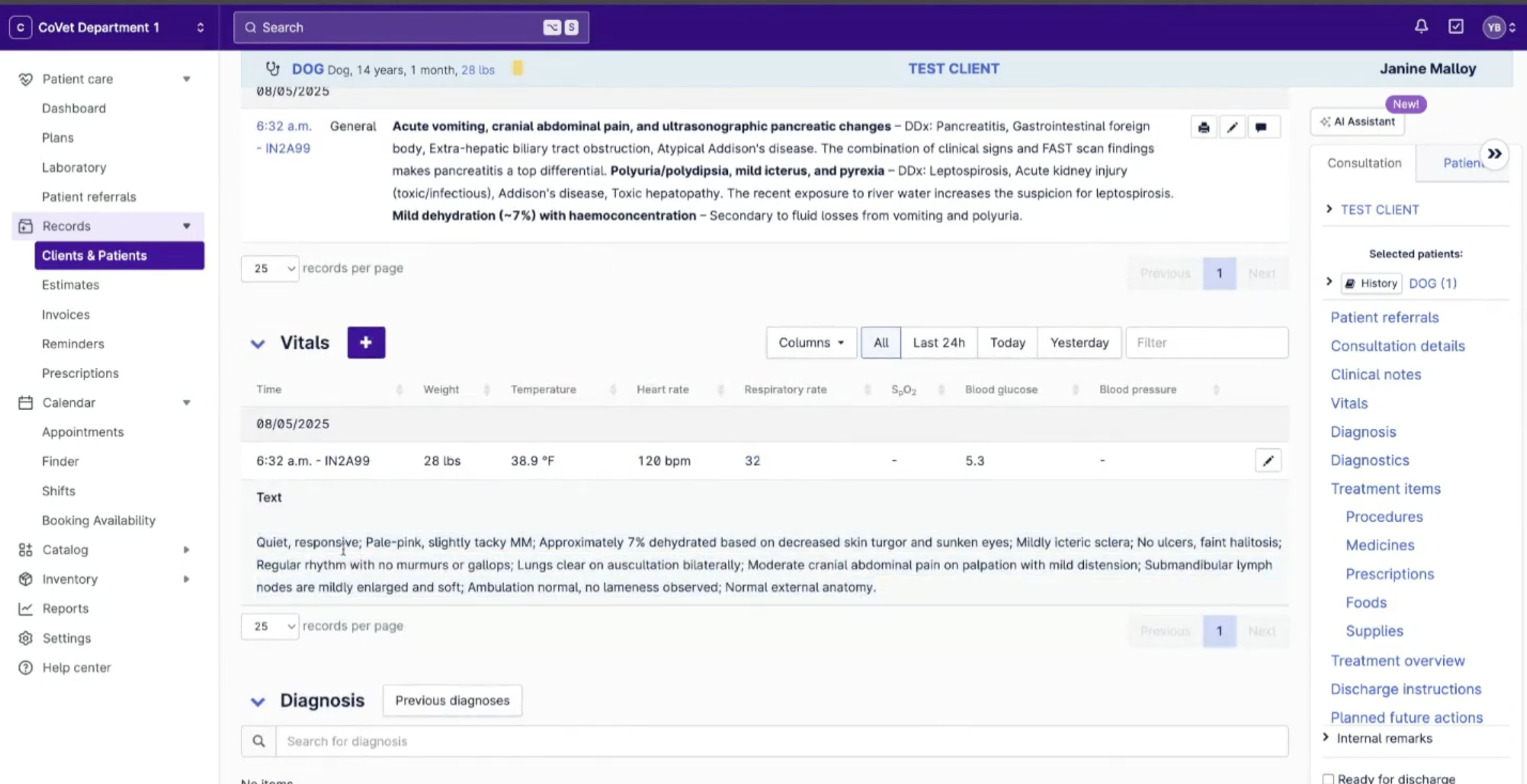
Task: Click the print icon on clinical note
Action: [x=1203, y=128]
